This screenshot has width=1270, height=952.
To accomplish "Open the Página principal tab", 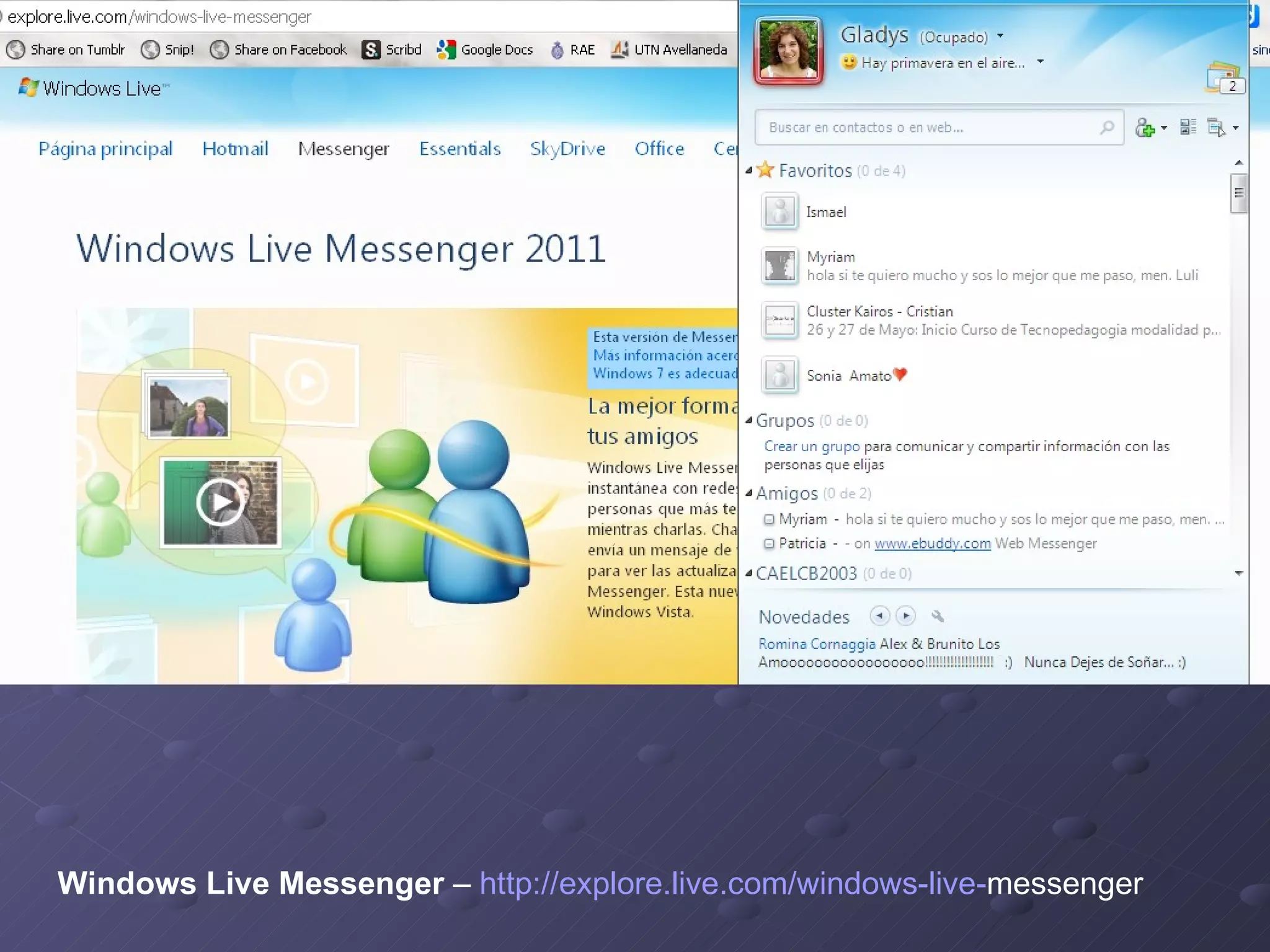I will point(105,149).
